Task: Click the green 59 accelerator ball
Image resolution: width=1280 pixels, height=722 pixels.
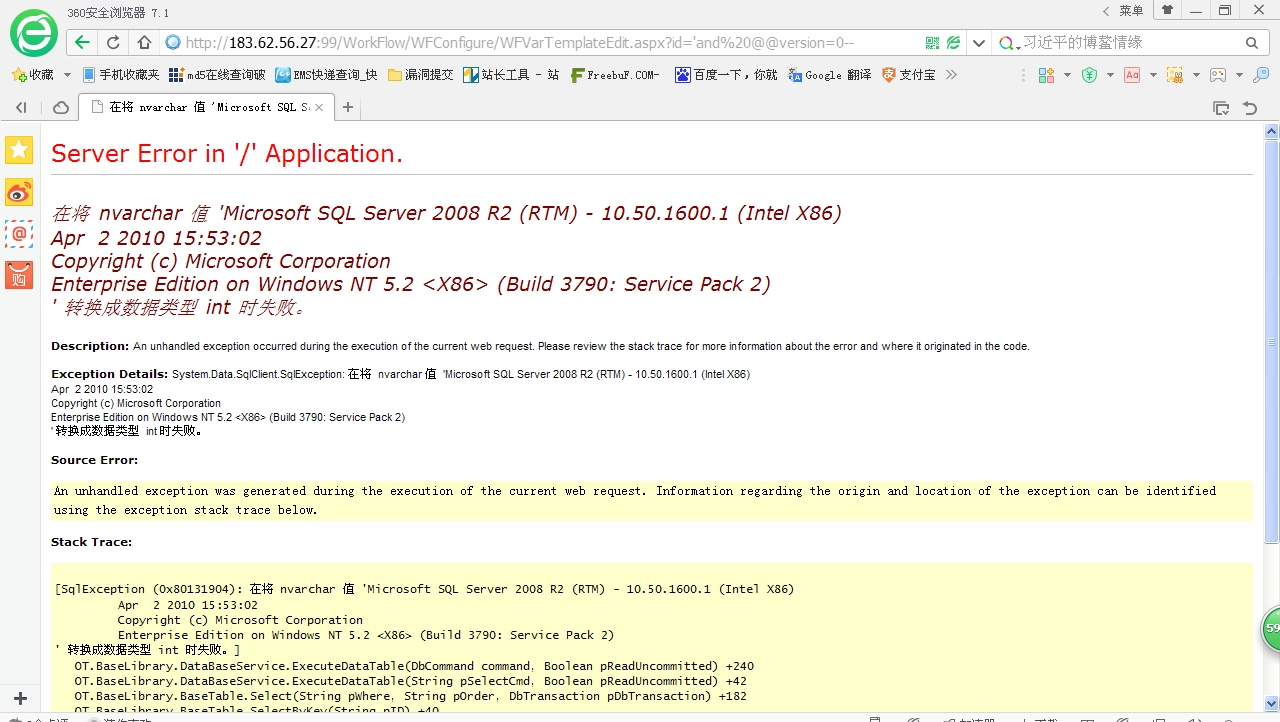Action: (1271, 628)
